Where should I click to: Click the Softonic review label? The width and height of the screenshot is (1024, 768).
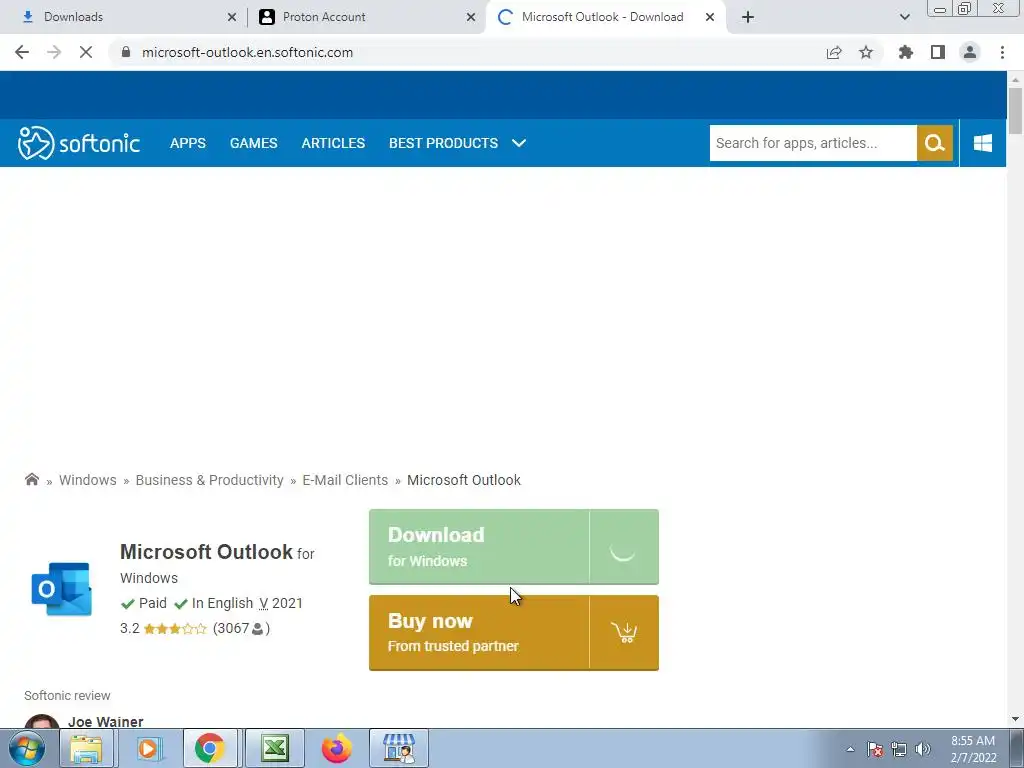click(67, 696)
